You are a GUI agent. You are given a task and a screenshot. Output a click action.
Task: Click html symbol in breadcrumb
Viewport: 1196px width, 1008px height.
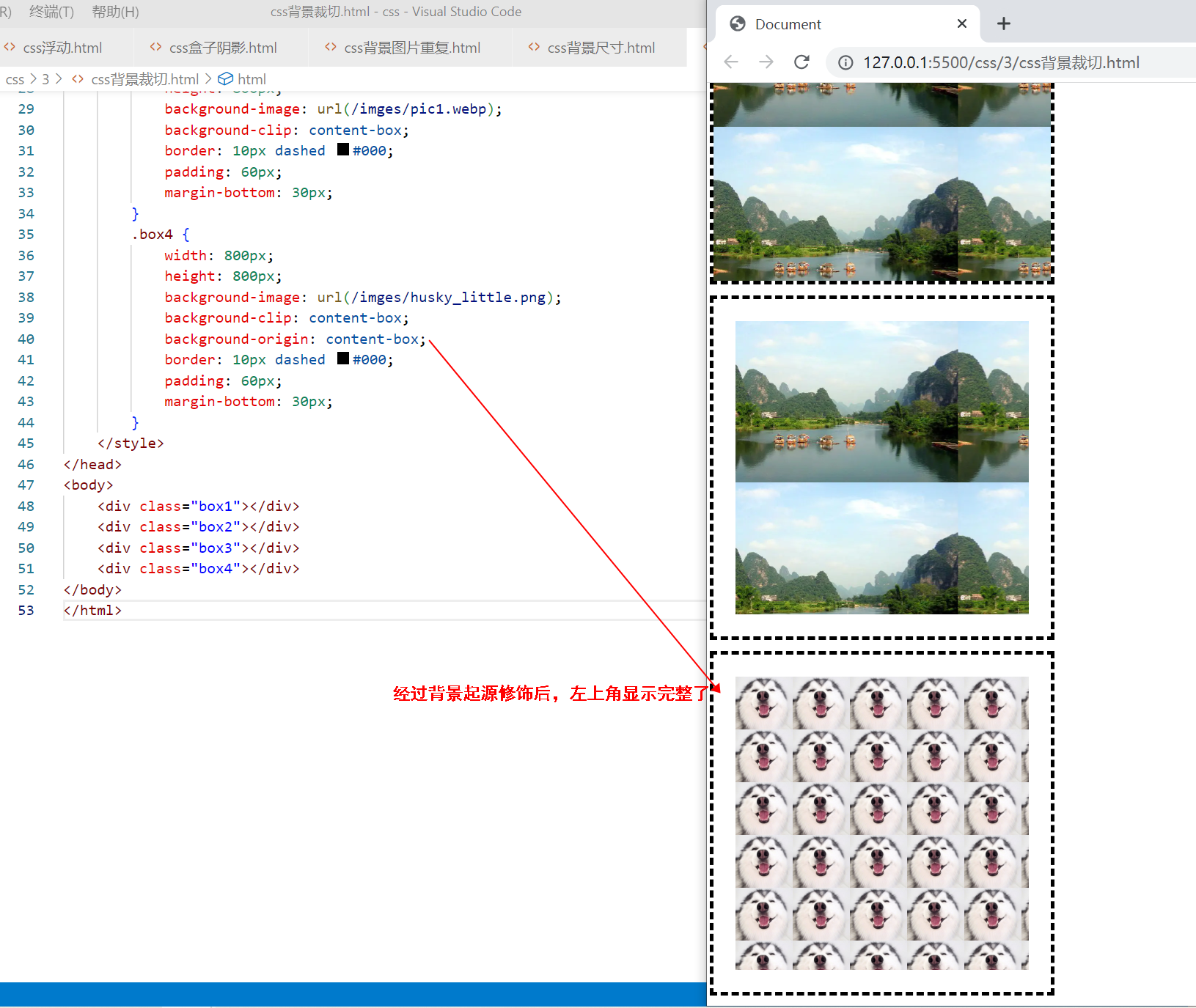[x=252, y=79]
